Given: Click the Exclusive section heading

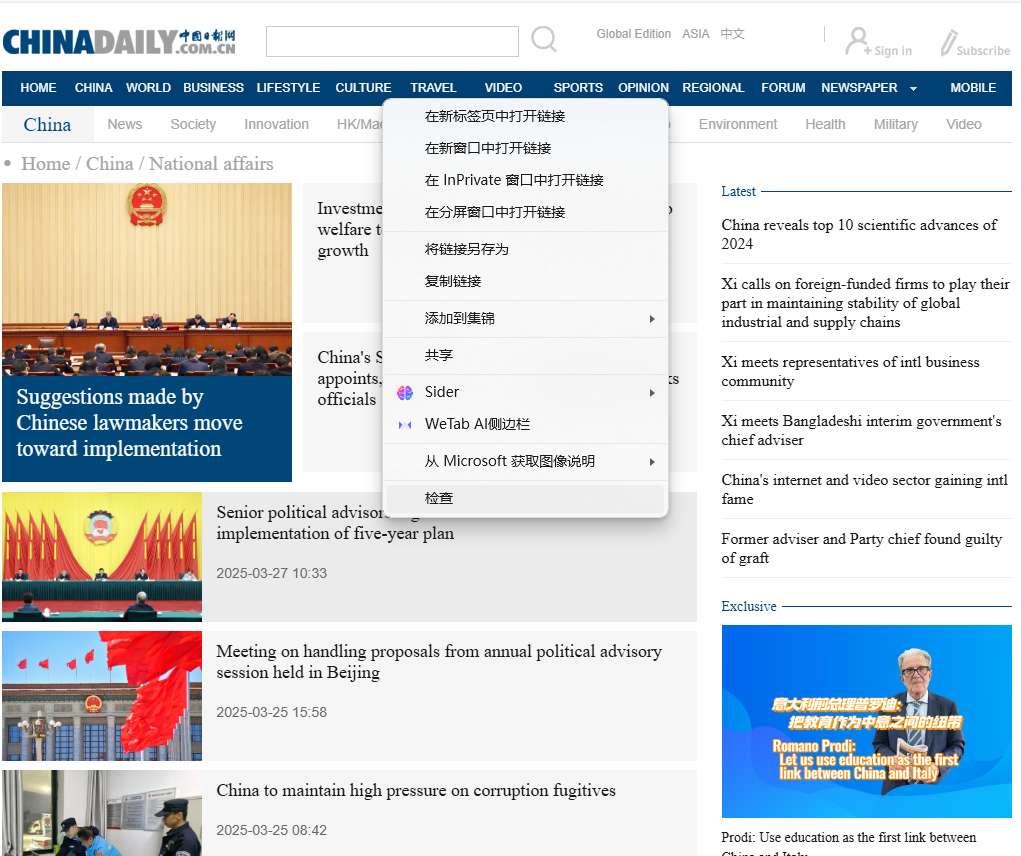Looking at the screenshot, I should pyautogui.click(x=748, y=606).
